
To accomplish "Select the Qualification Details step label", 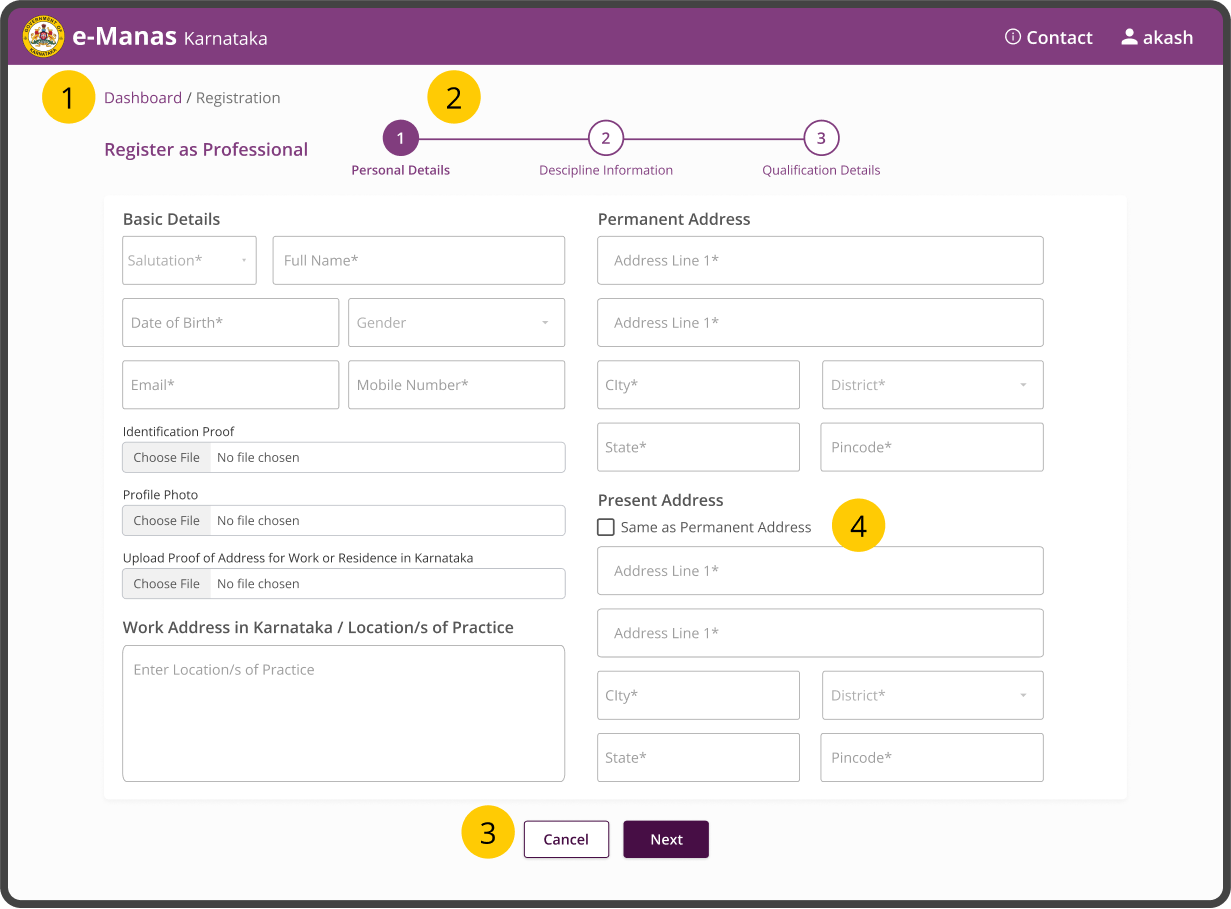I will pyautogui.click(x=821, y=170).
